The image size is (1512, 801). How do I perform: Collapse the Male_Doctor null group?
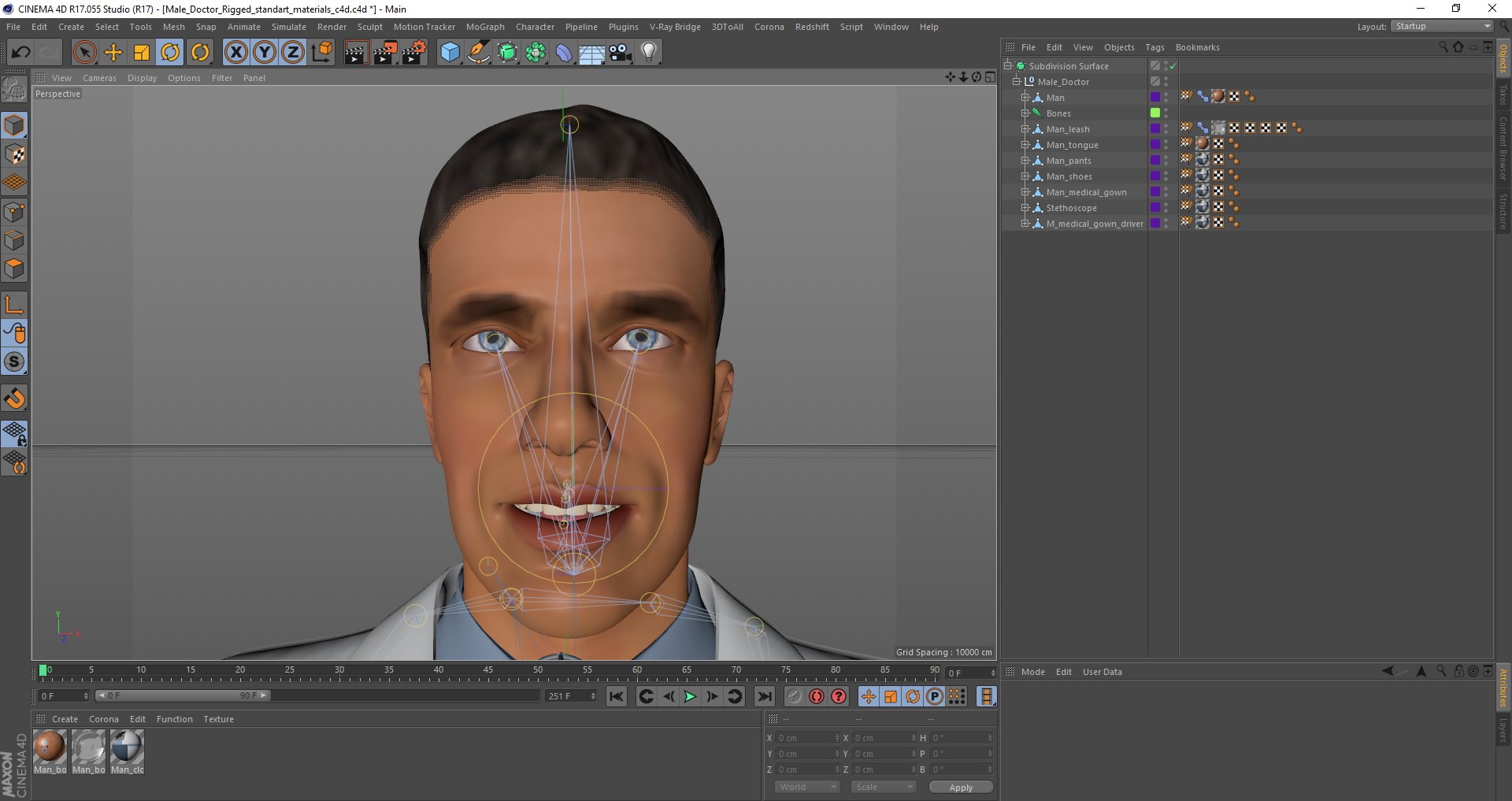1017,82
